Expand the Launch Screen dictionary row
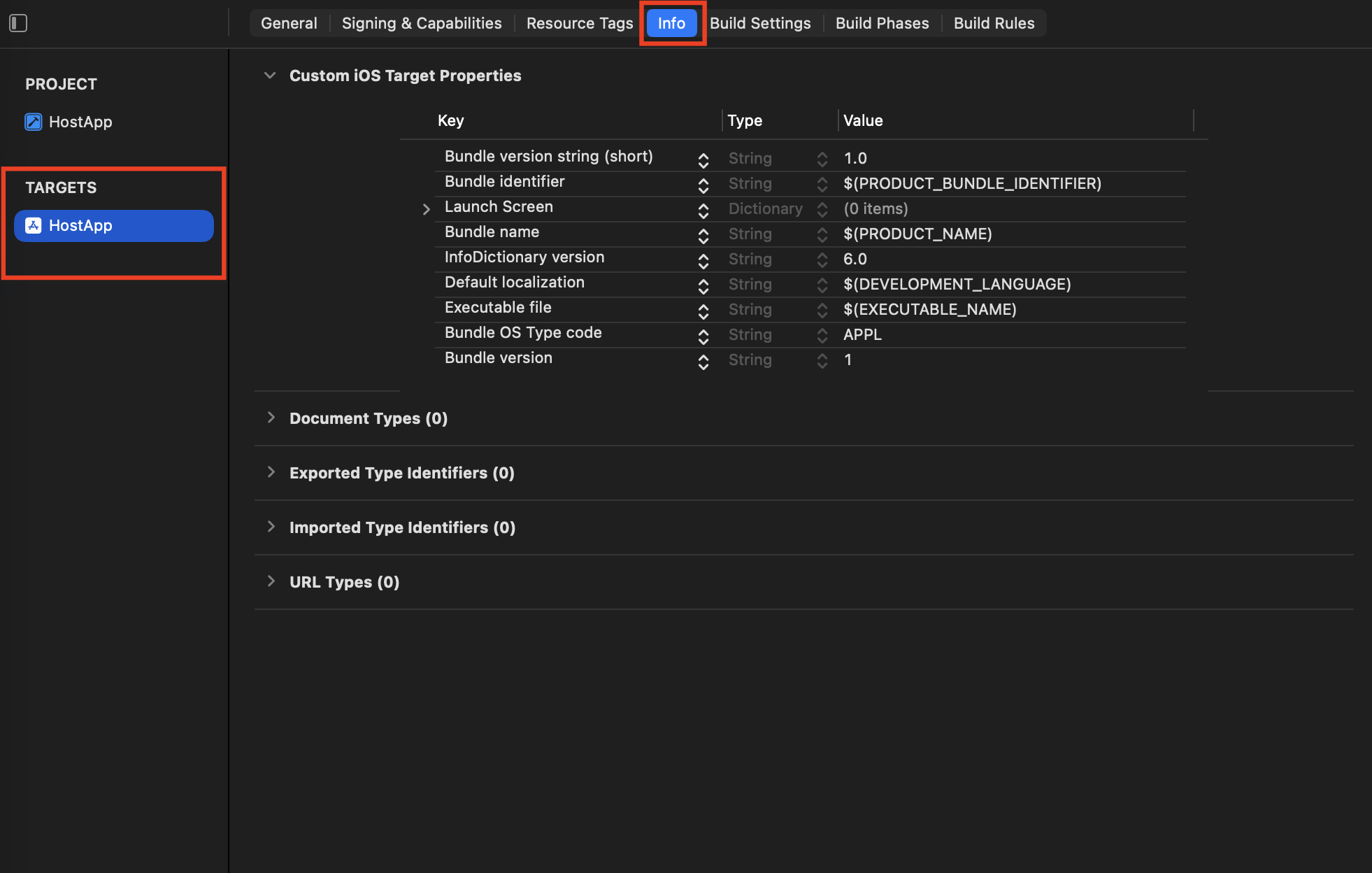This screenshot has width=1372, height=873. point(427,209)
